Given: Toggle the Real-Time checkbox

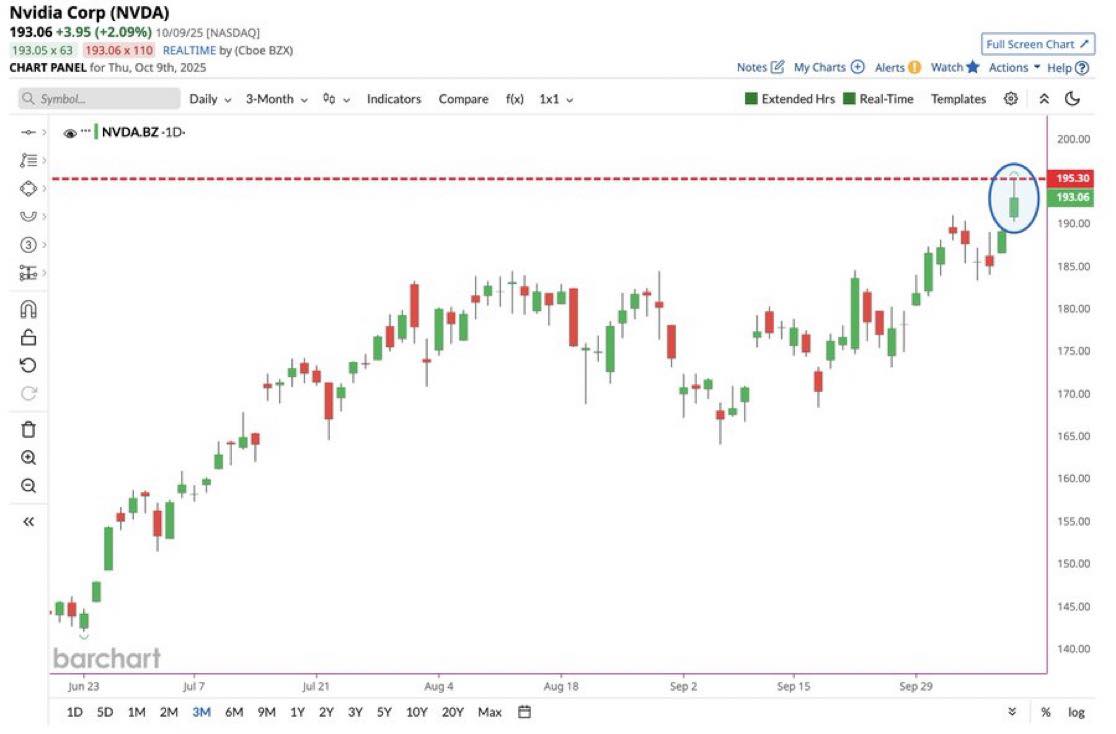Looking at the screenshot, I should point(849,98).
